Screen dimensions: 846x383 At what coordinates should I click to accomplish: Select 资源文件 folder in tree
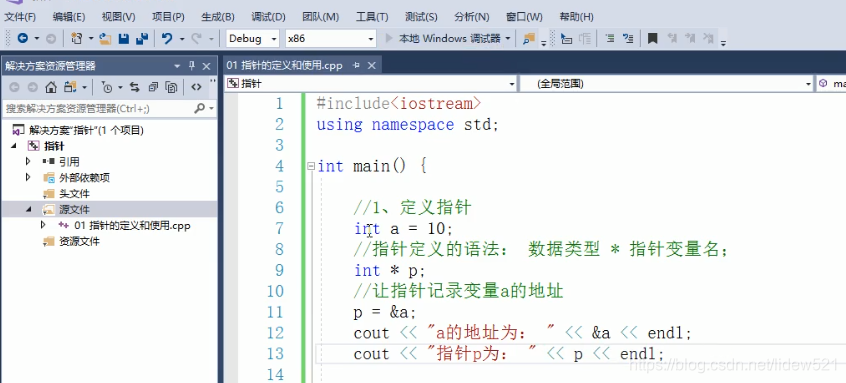pyautogui.click(x=79, y=241)
